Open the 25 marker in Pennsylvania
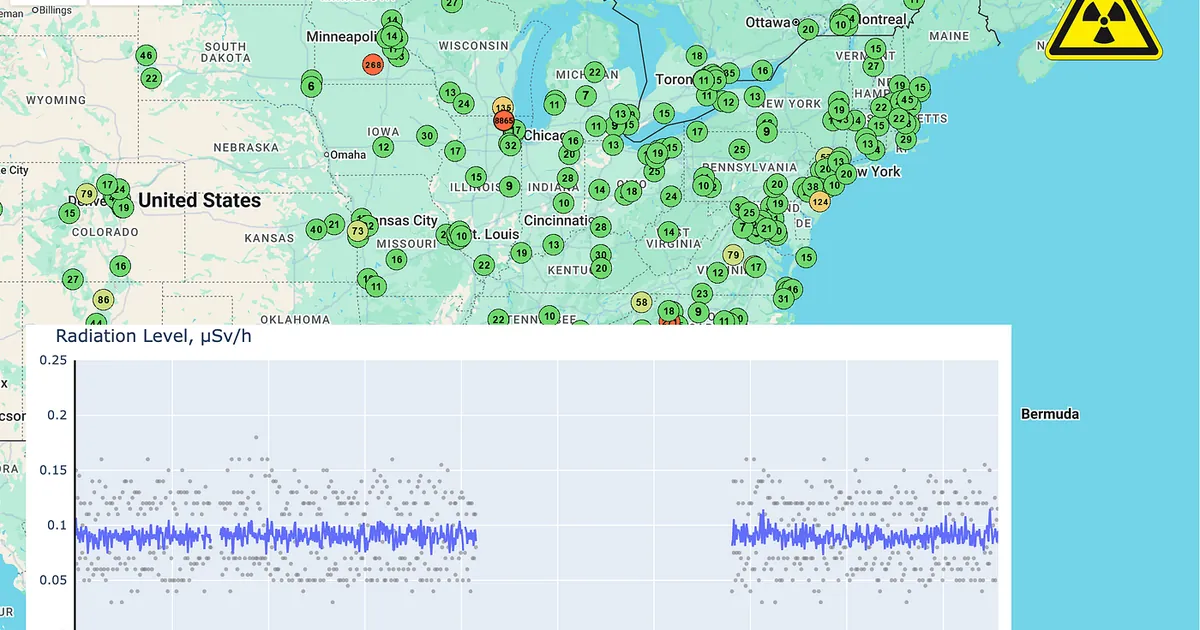Screen dimensions: 1200x630 (739, 150)
